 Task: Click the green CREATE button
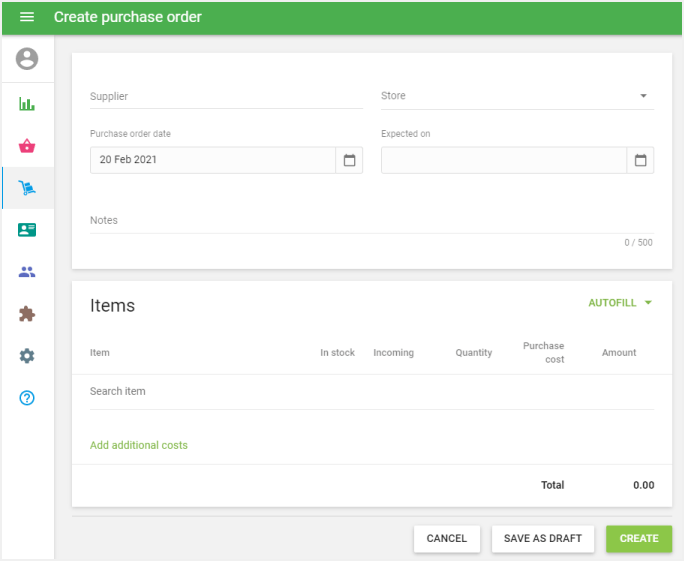[x=639, y=538]
